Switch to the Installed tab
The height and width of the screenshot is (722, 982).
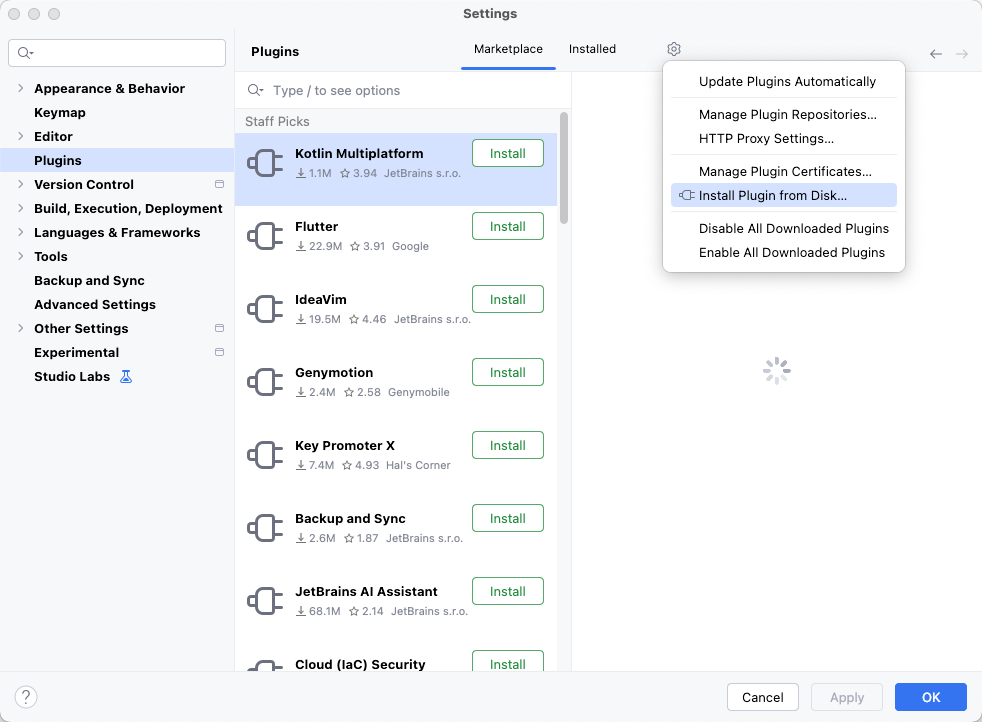pyautogui.click(x=592, y=49)
